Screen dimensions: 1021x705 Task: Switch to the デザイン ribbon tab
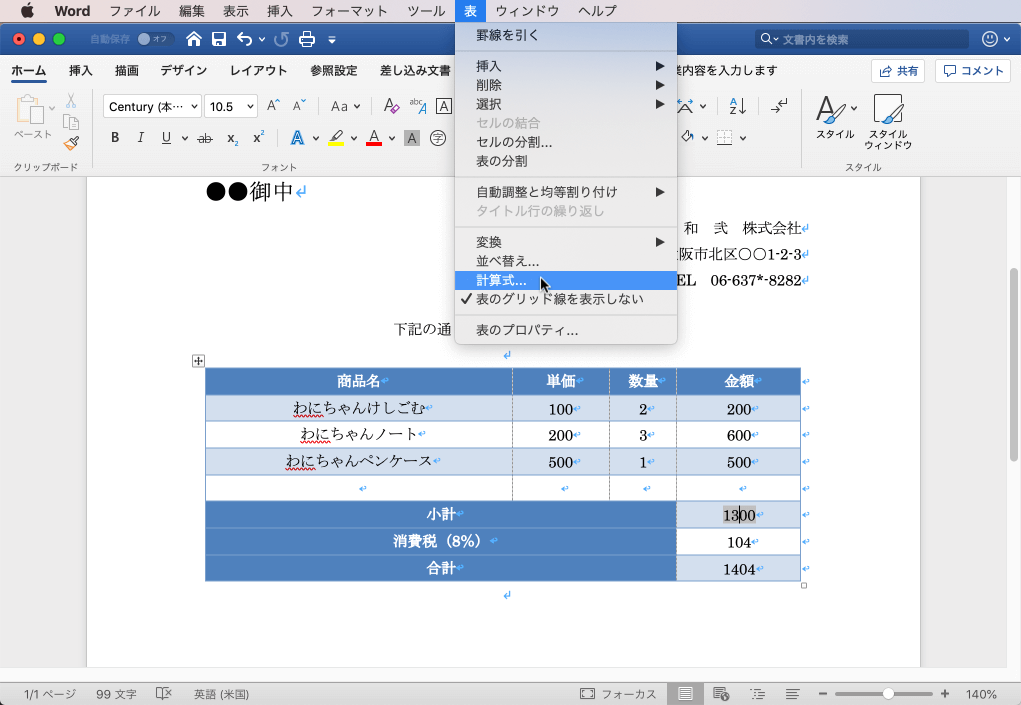[184, 70]
